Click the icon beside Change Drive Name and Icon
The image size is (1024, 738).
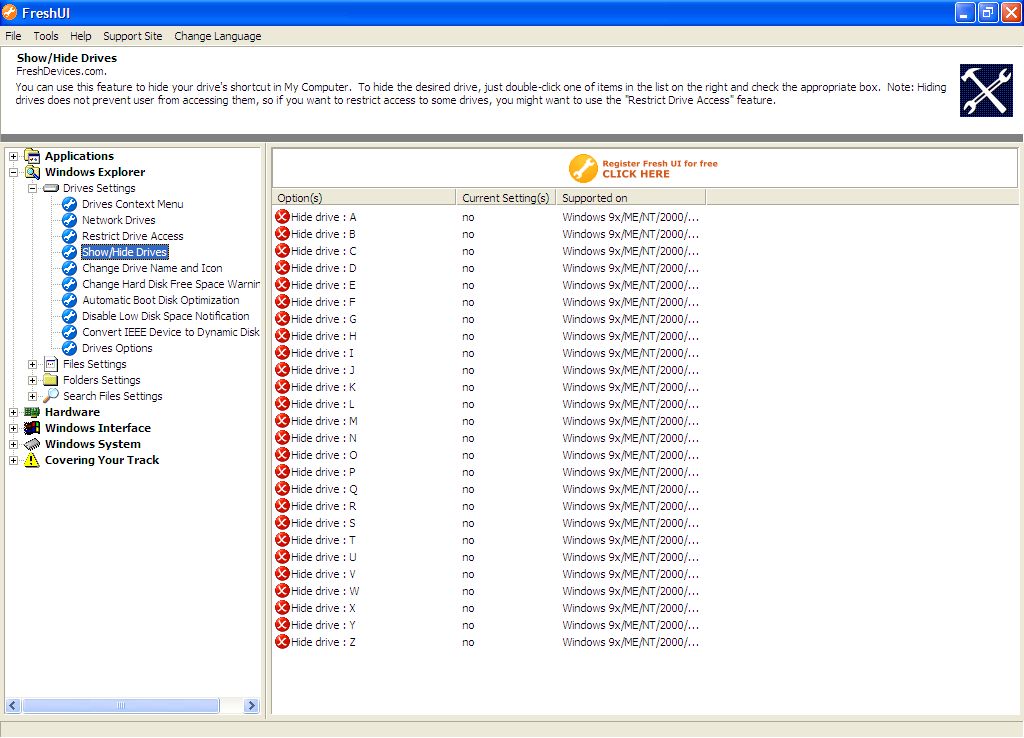69,268
